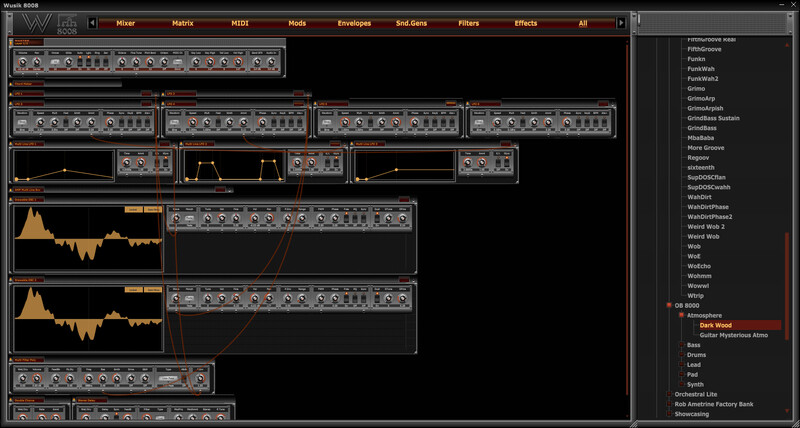Click the Speed knob on the first LFO

click(41, 121)
